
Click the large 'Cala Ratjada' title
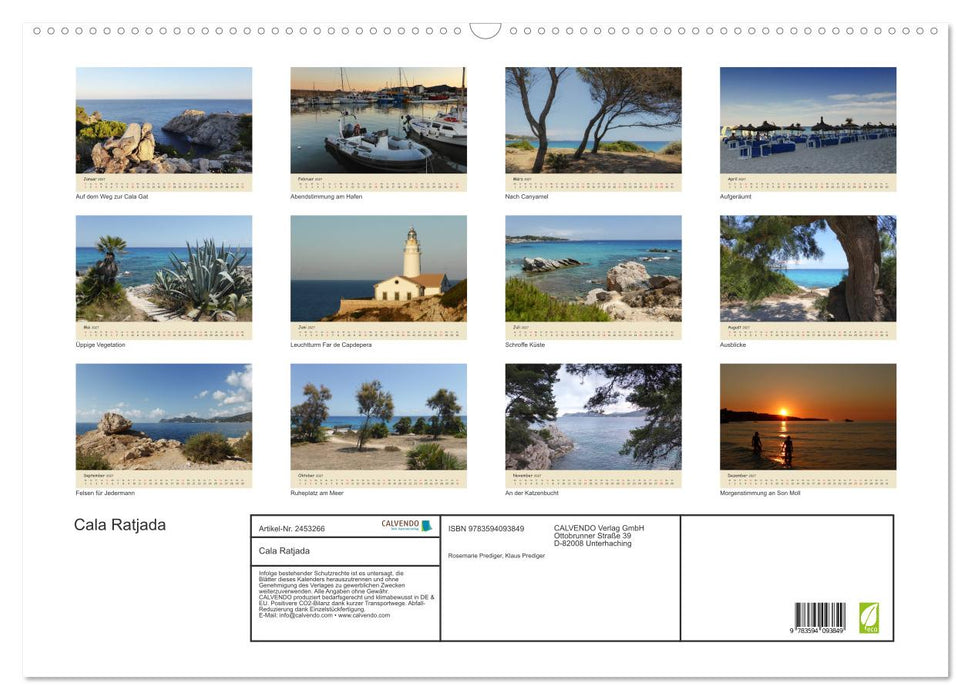pyautogui.click(x=120, y=525)
